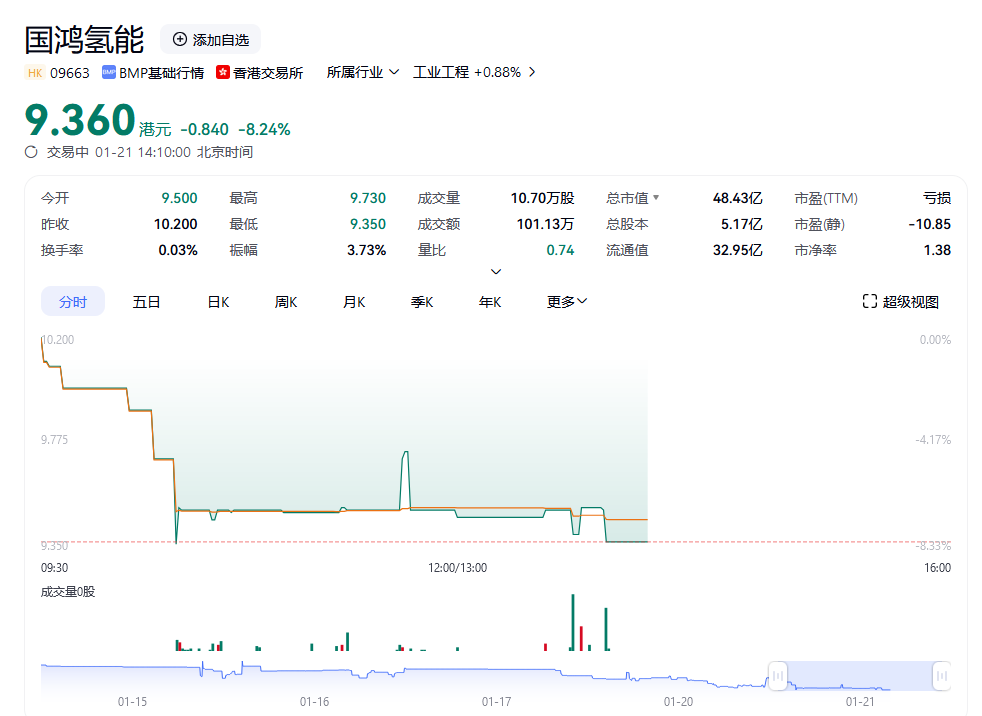Click the current price 9.360

(x=80, y=120)
